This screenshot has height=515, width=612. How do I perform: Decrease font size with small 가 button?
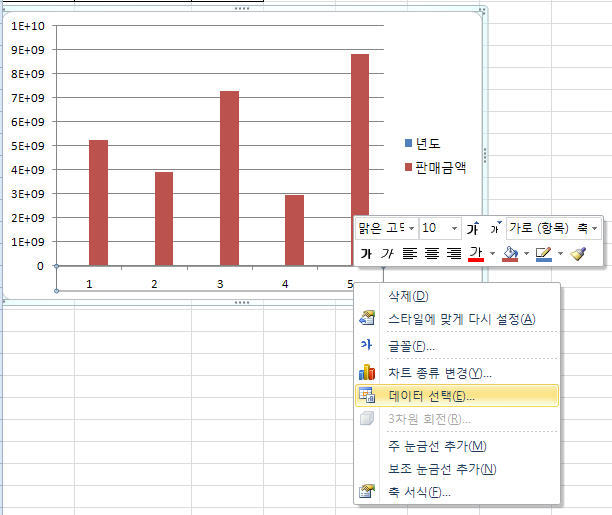[495, 228]
